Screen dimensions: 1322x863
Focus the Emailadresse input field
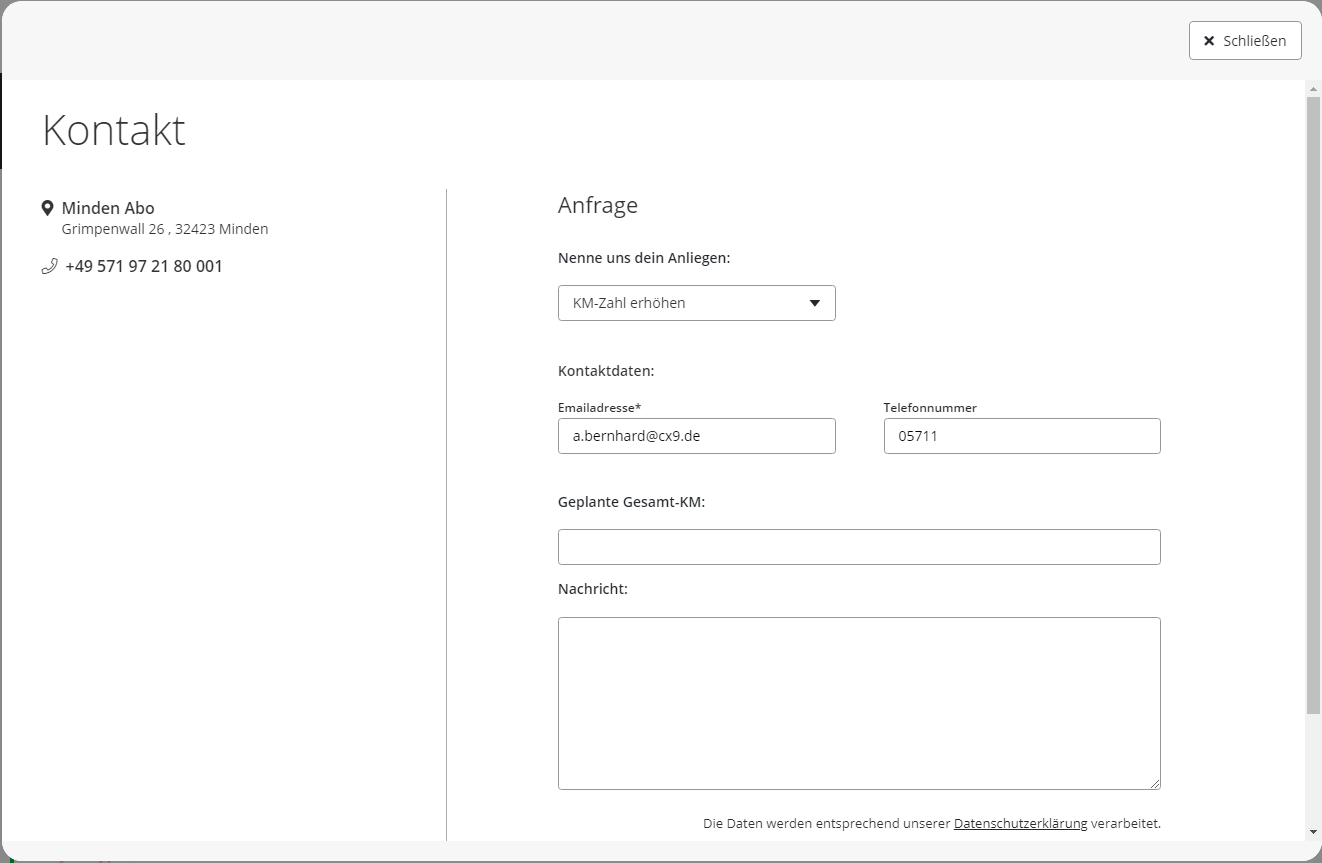click(696, 436)
